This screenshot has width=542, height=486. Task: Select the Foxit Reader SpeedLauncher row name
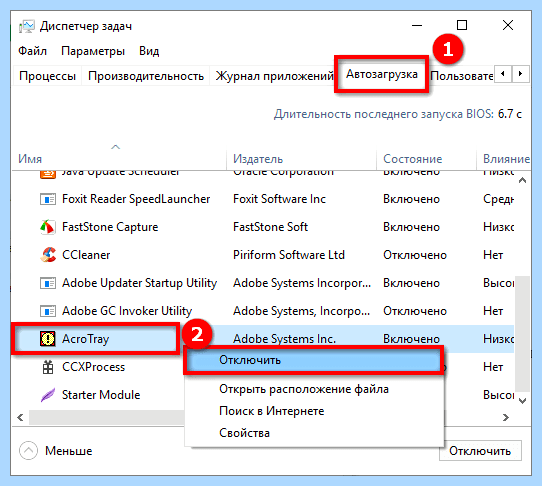136,199
